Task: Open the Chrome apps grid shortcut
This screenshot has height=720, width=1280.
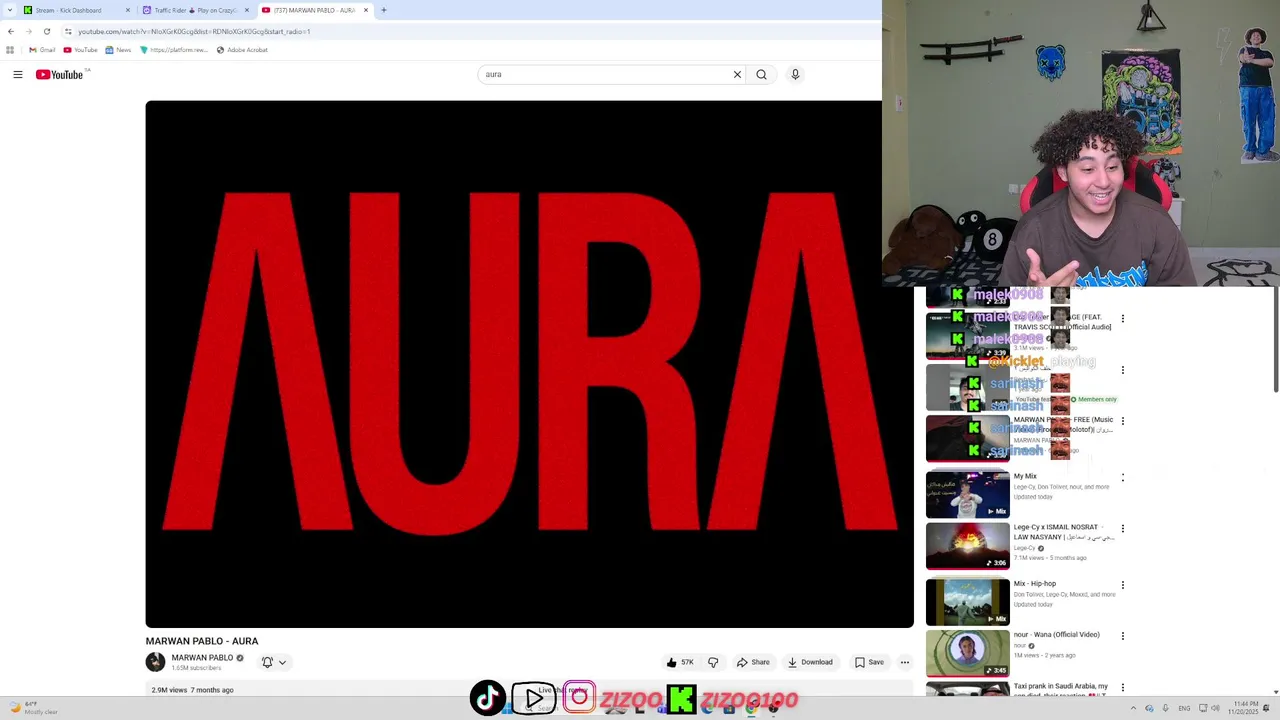Action: [10, 50]
